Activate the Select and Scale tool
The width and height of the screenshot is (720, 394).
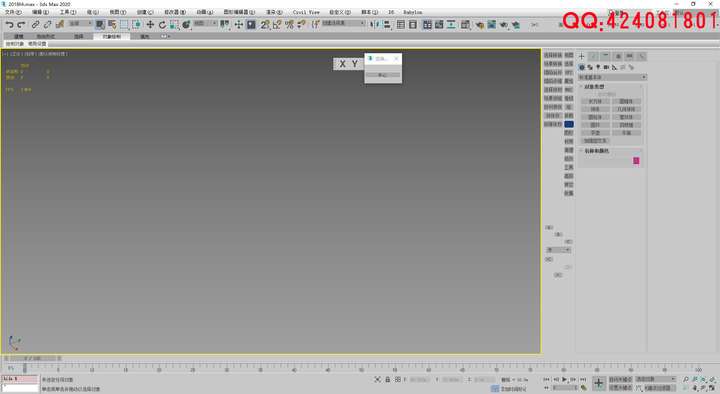tap(174, 25)
